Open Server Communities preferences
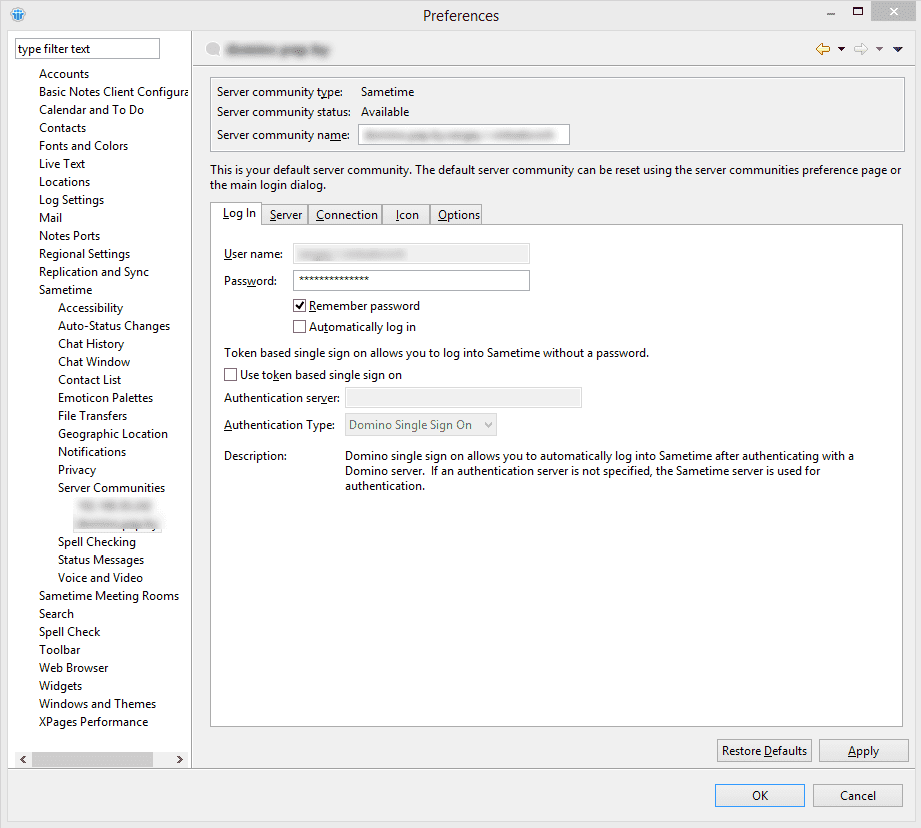 111,488
